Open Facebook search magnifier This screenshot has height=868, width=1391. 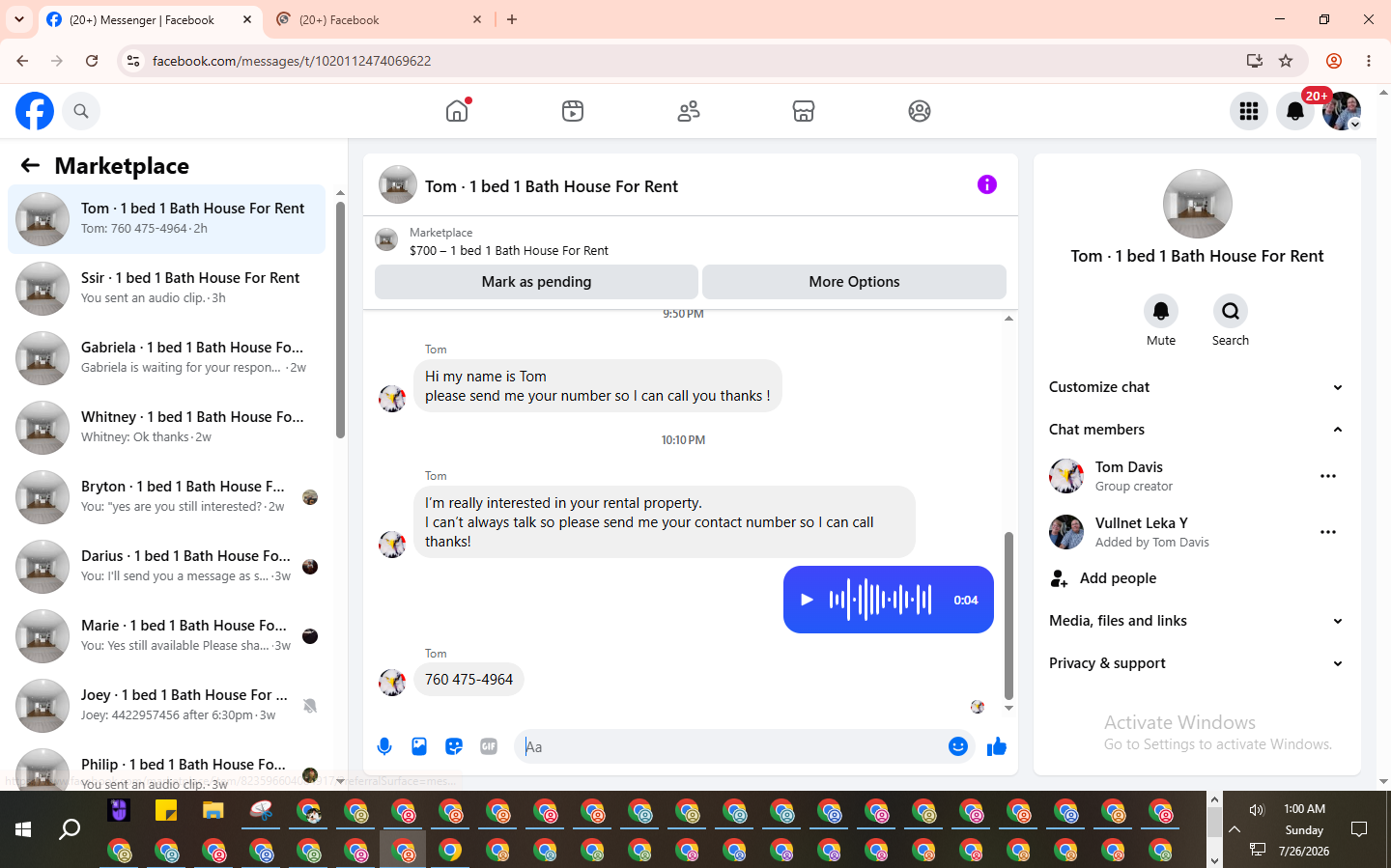click(x=81, y=111)
